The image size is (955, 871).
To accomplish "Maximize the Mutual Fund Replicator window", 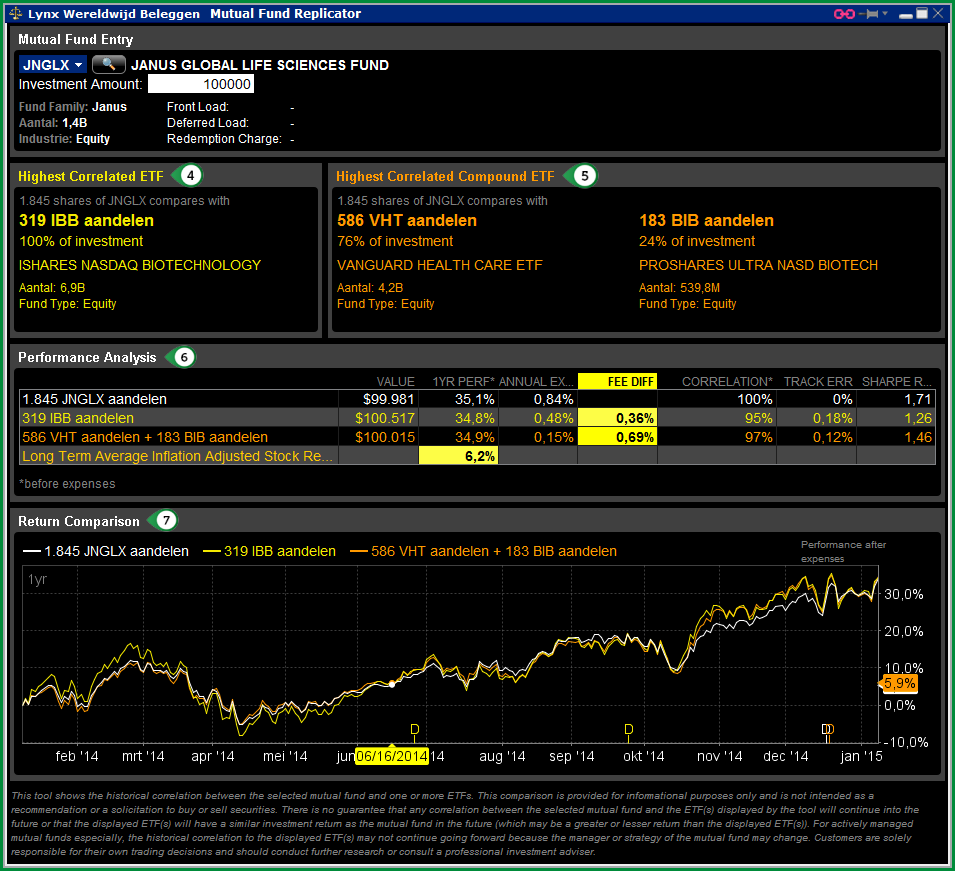I will 922,13.
